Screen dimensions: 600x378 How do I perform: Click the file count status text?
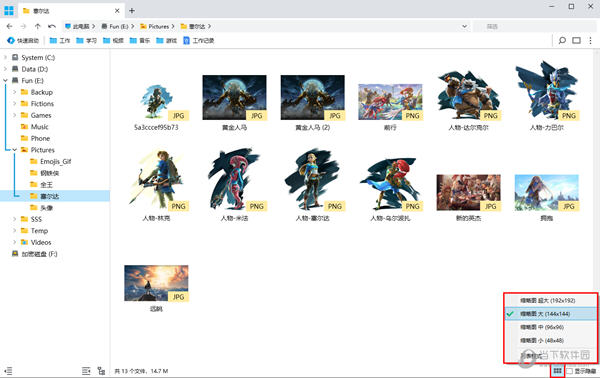click(x=142, y=371)
